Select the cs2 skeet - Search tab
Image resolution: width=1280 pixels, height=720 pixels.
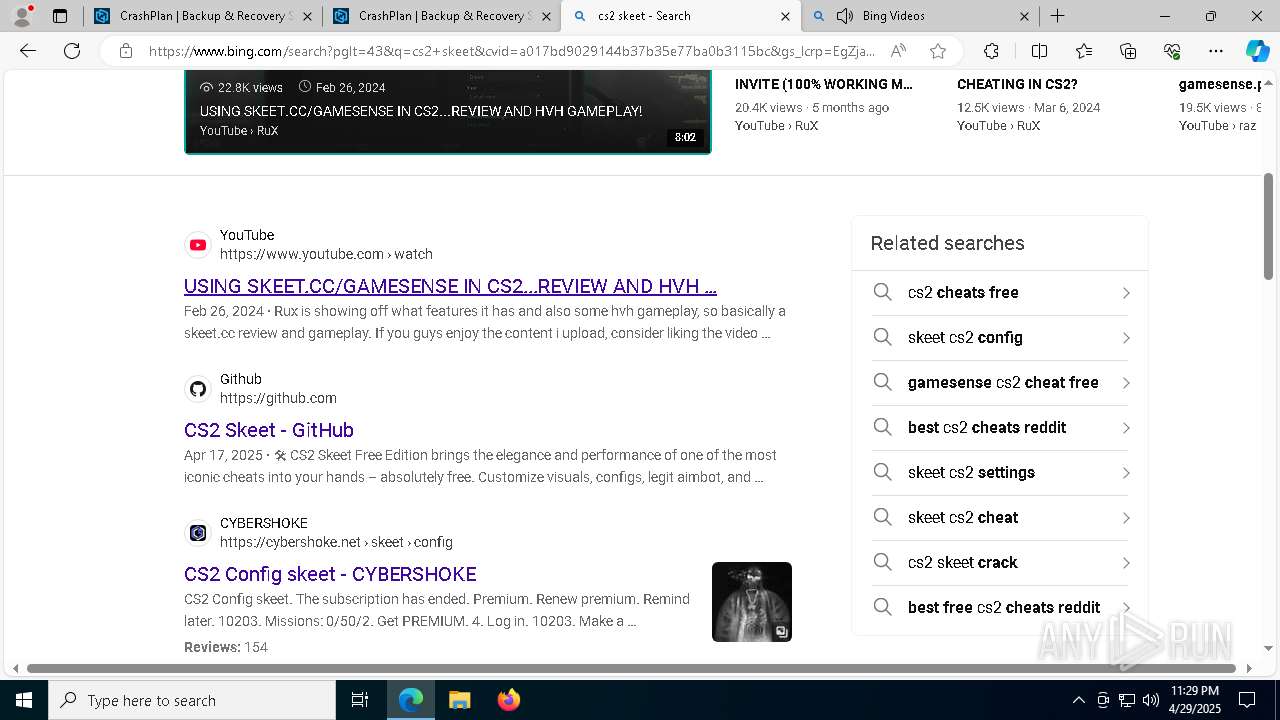pyautogui.click(x=680, y=16)
